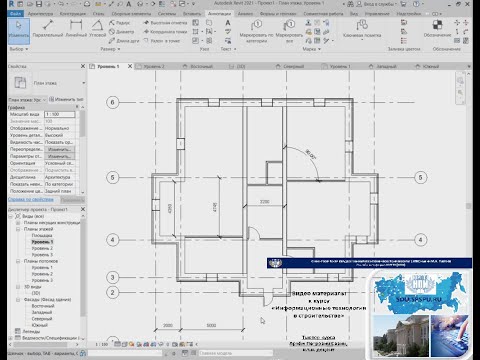The image size is (480, 360).
Task: Click the Save icon in quick access toolbar
Action: (39, 4)
